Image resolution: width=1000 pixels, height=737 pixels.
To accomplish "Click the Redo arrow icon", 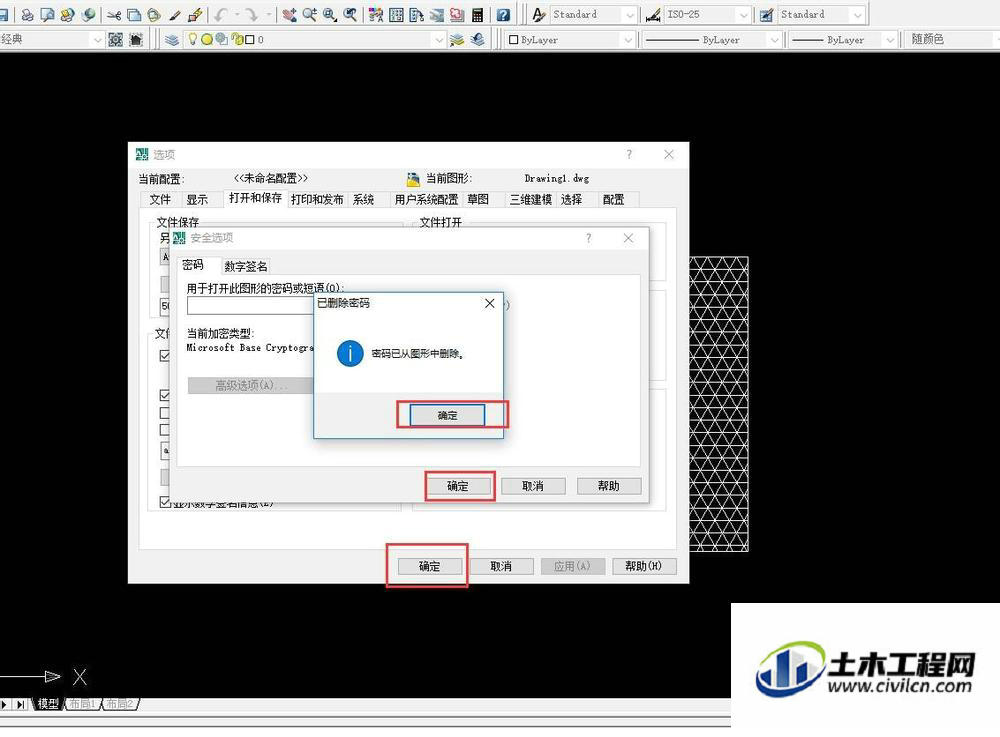I will tap(251, 15).
